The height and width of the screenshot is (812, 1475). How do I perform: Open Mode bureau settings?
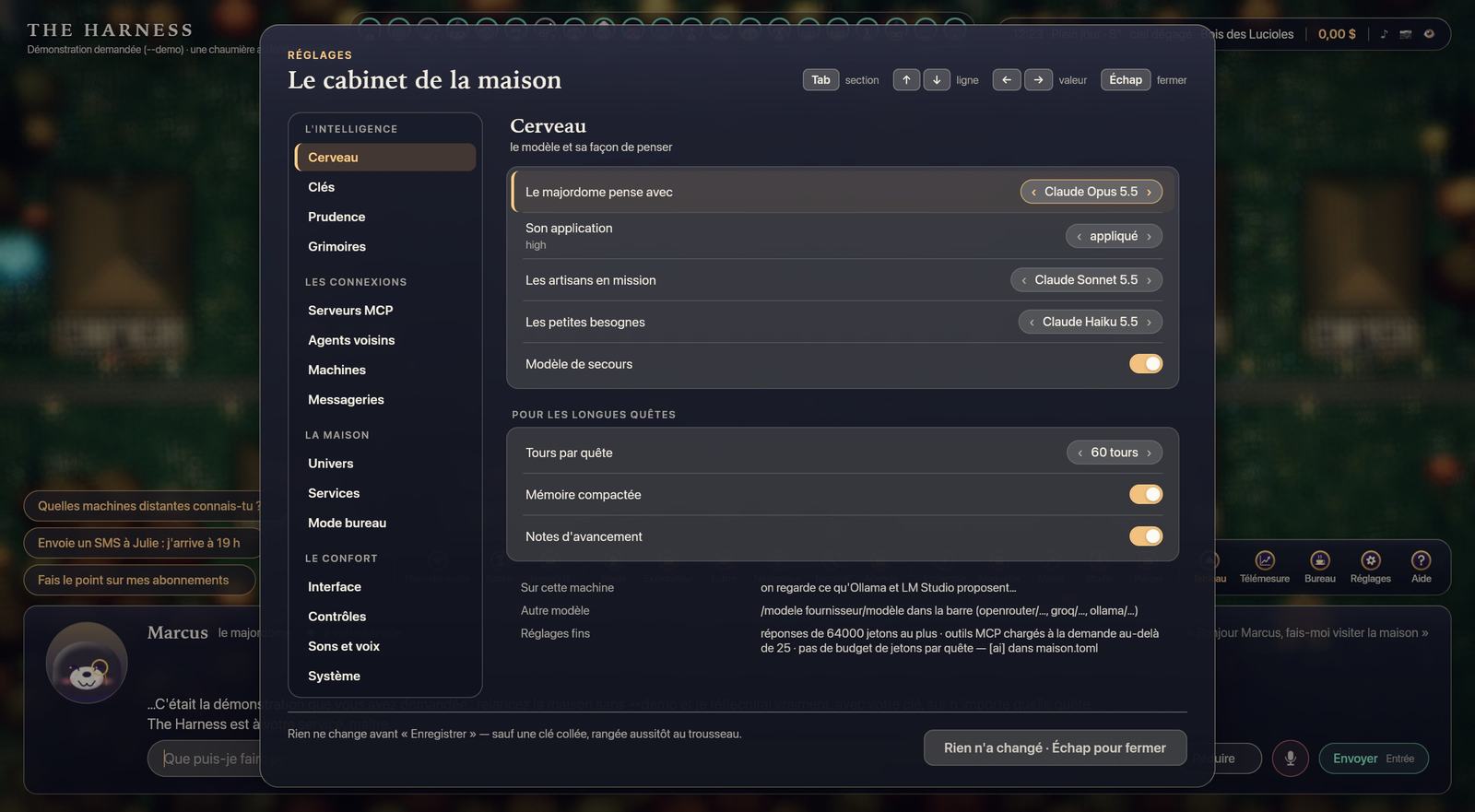click(x=385, y=523)
